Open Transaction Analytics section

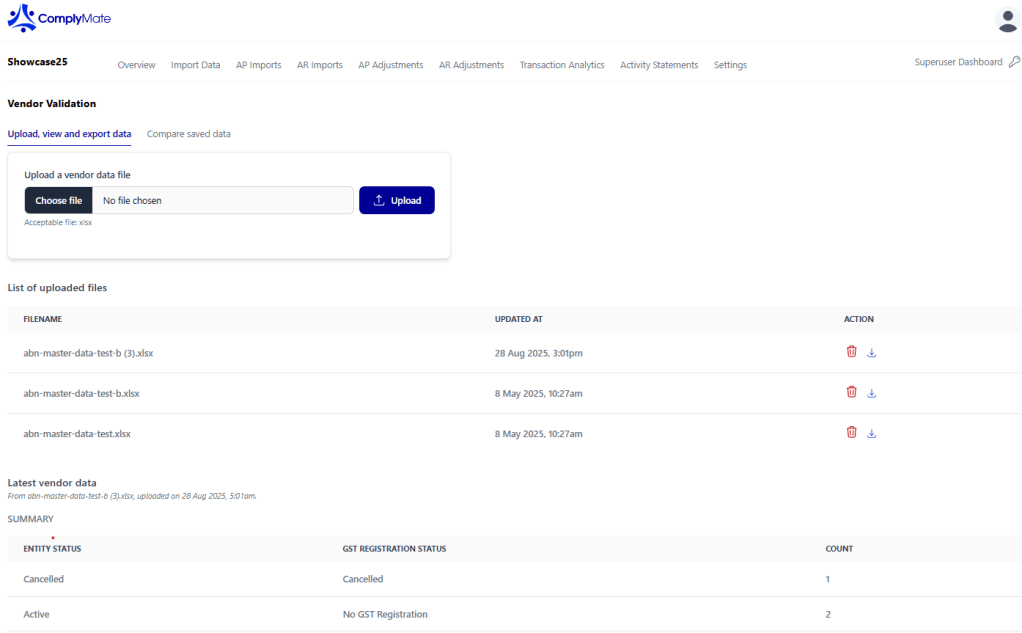[x=561, y=65]
